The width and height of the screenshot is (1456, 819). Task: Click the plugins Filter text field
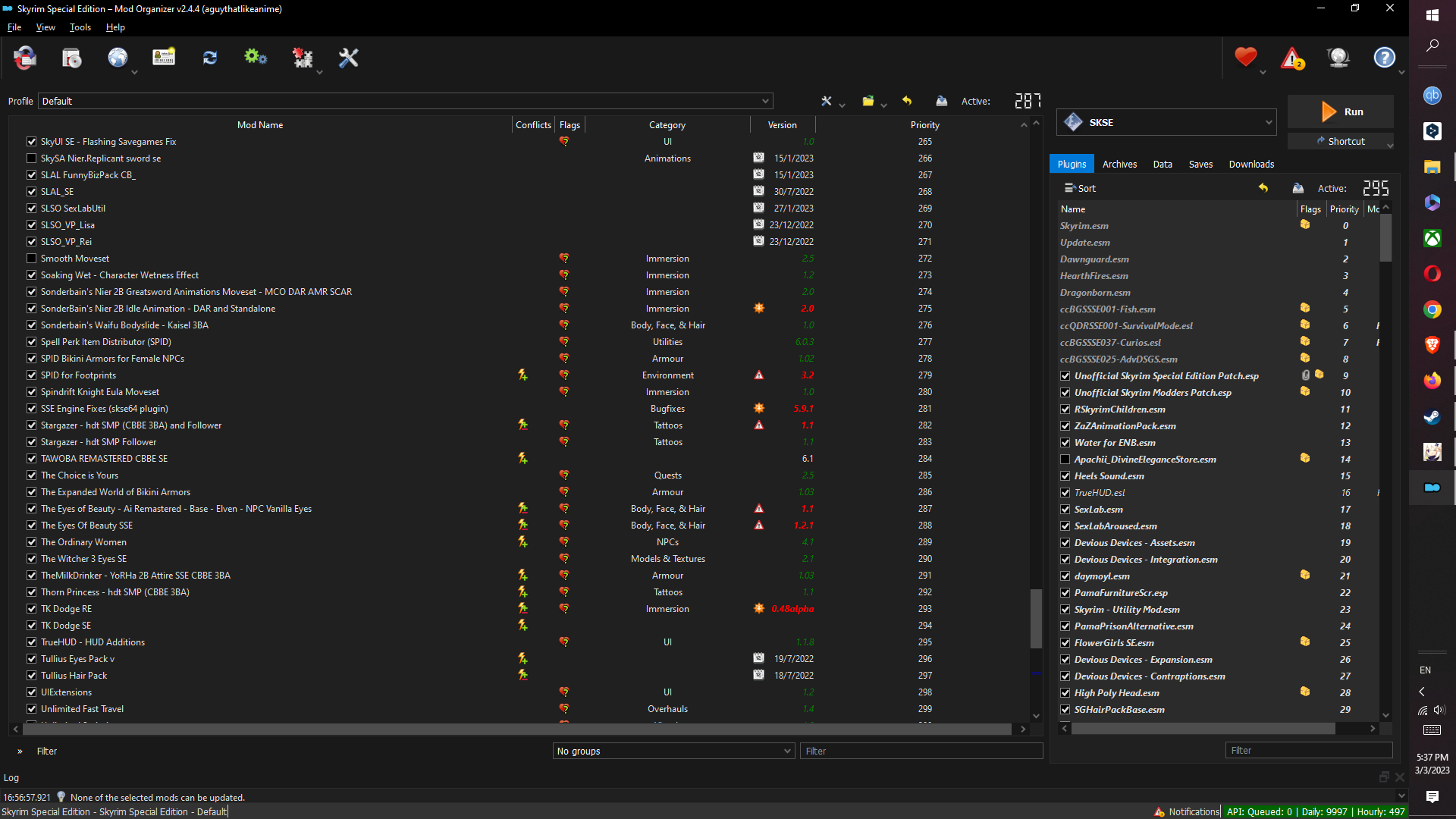click(1309, 750)
